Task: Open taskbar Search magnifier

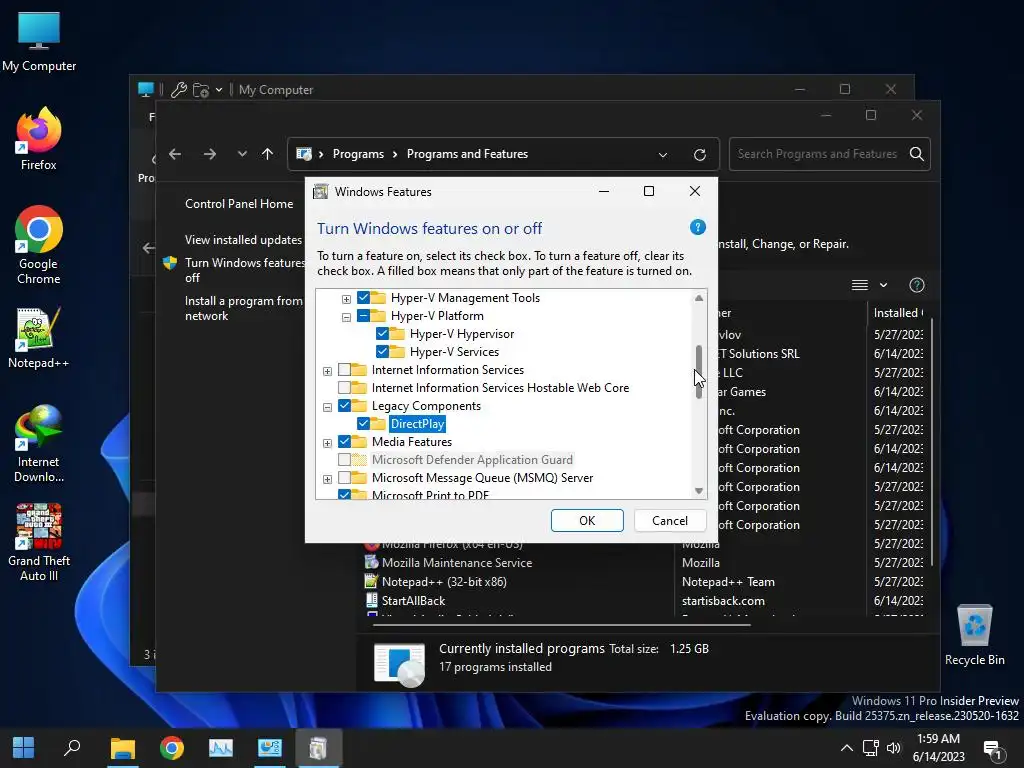Action: coord(72,748)
